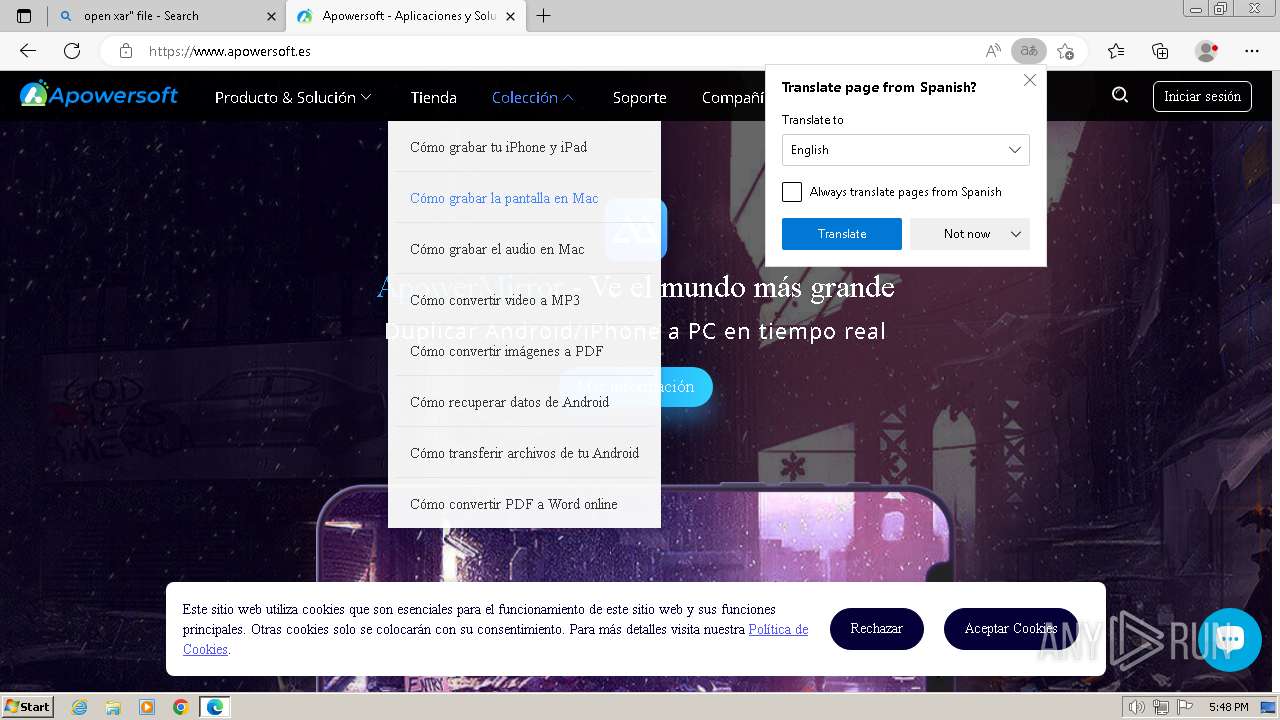The image size is (1280, 720).
Task: Open File Explorer from the taskbar
Action: (113, 707)
